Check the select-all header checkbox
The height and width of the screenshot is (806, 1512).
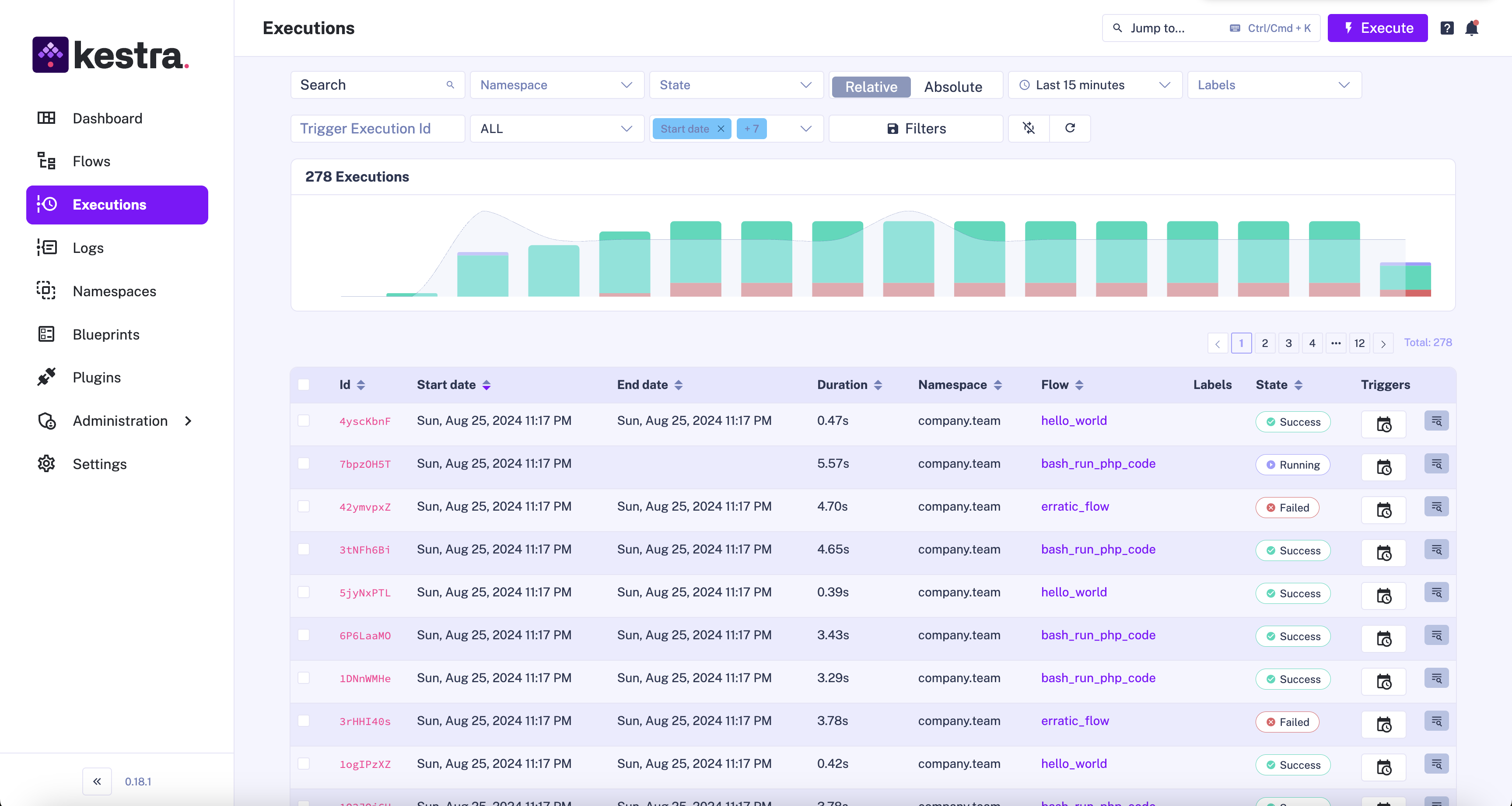[x=304, y=385]
